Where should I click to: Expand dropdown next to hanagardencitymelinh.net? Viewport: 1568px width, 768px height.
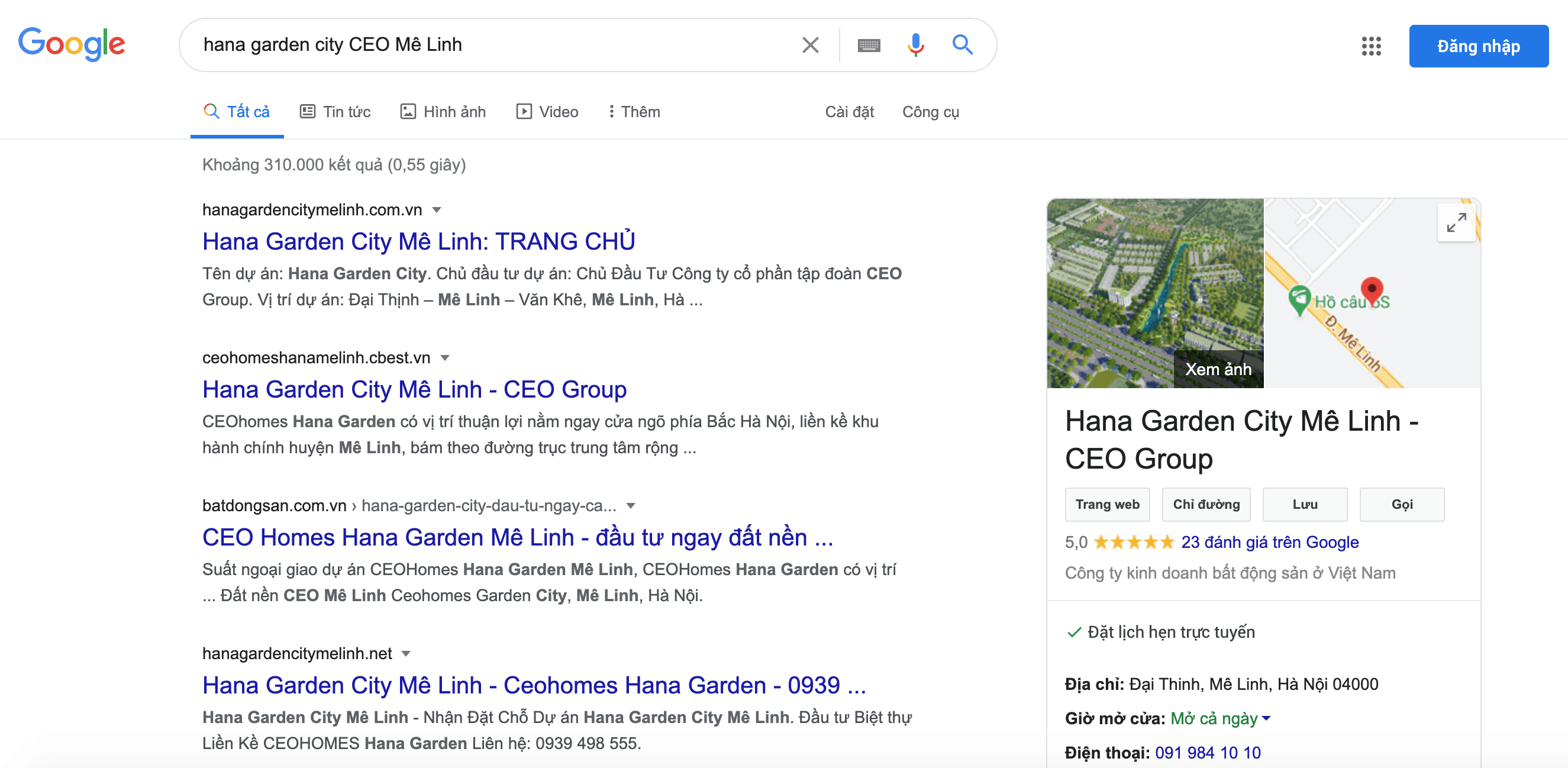(x=406, y=654)
